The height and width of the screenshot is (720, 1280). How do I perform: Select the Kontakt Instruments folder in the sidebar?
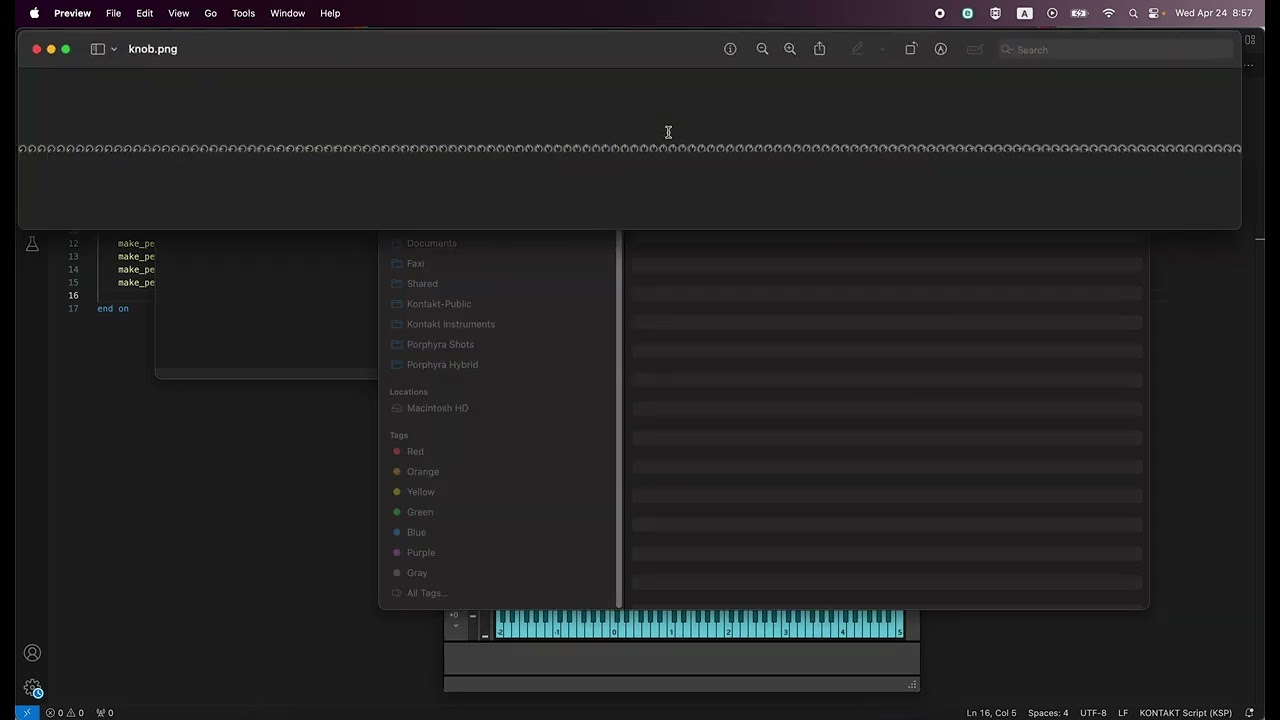click(x=451, y=324)
